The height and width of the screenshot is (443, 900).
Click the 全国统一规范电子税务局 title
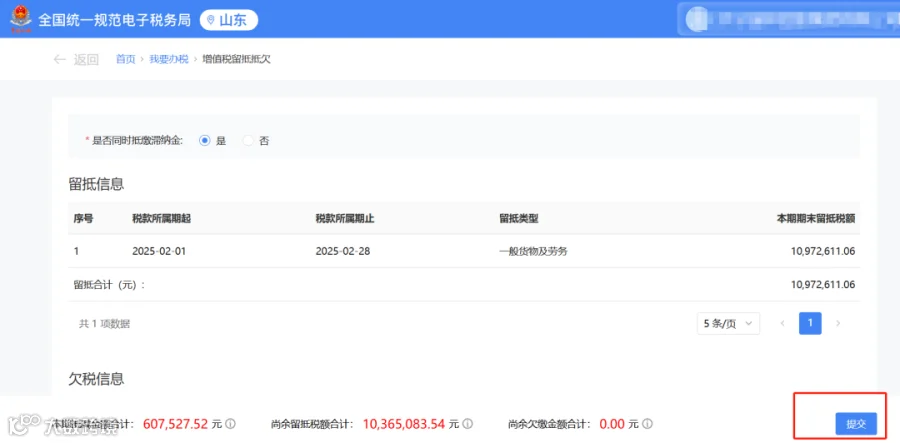114,20
